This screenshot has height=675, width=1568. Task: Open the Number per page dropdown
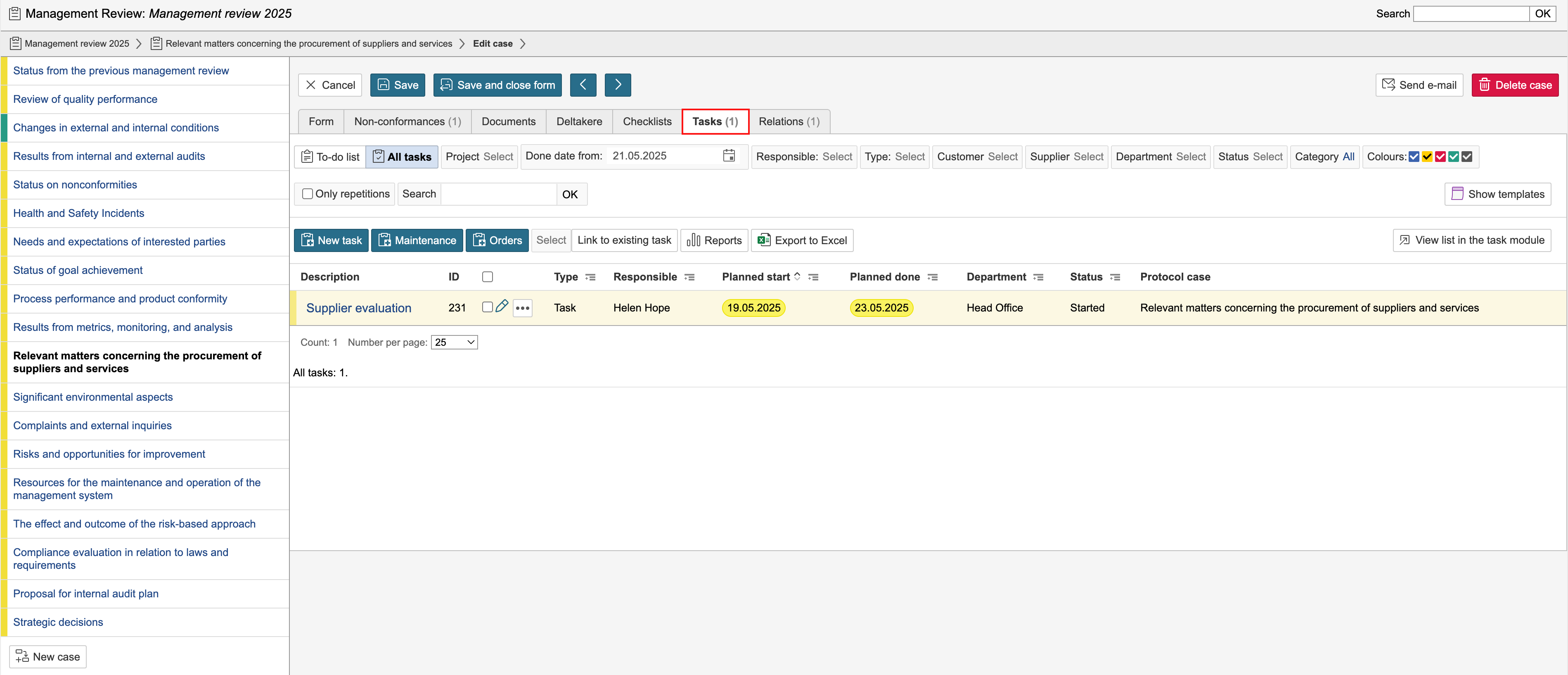pos(454,342)
